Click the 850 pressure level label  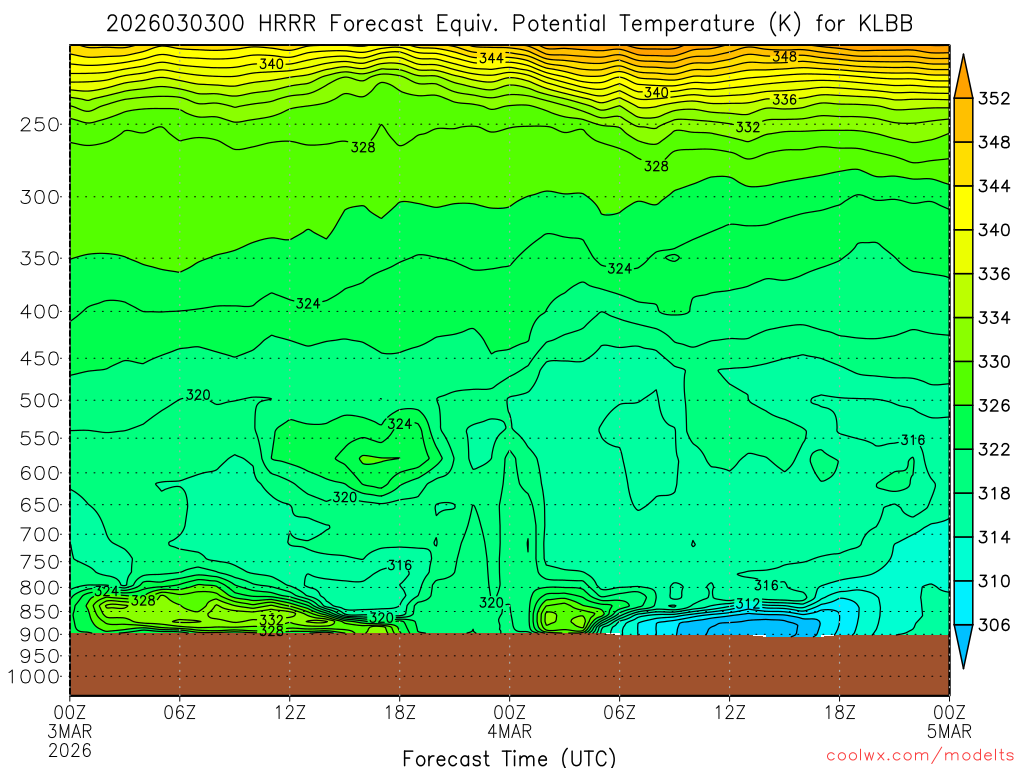40,612
